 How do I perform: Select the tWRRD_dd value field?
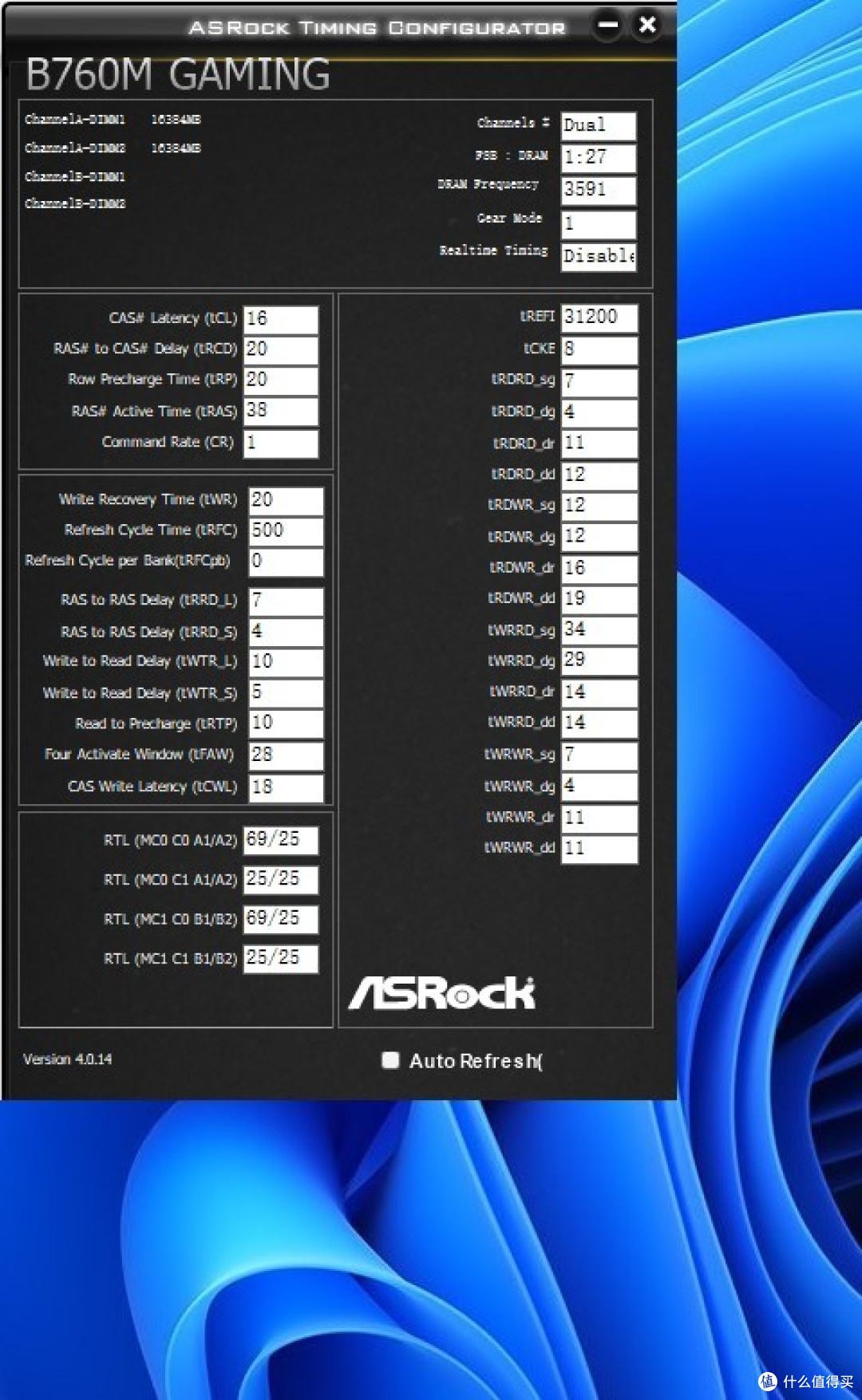click(599, 724)
